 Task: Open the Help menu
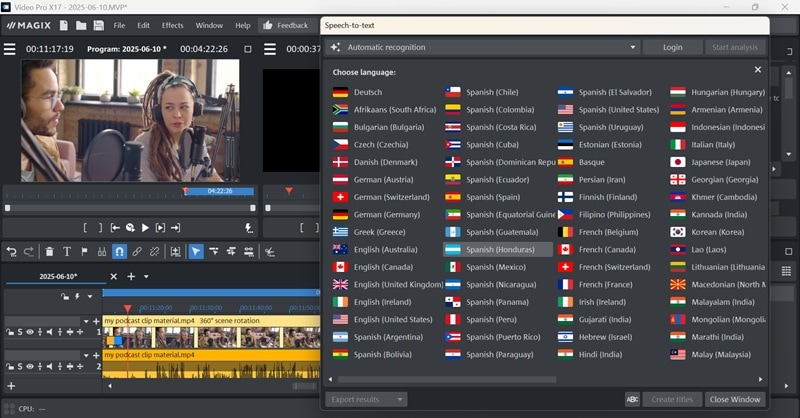click(243, 26)
